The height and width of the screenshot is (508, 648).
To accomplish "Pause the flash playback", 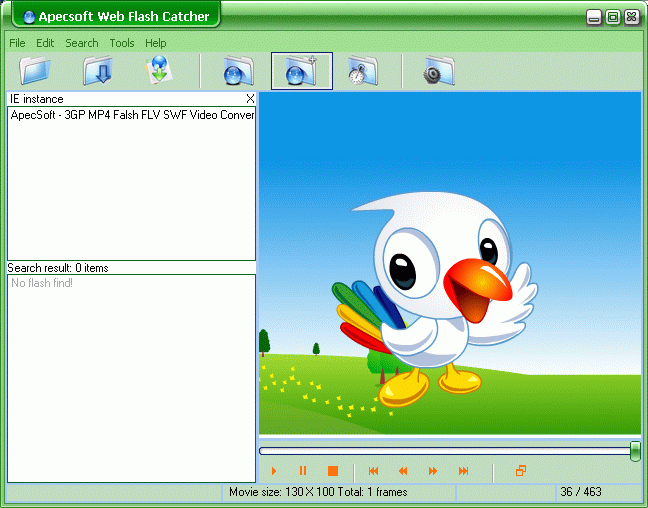I will click(303, 471).
